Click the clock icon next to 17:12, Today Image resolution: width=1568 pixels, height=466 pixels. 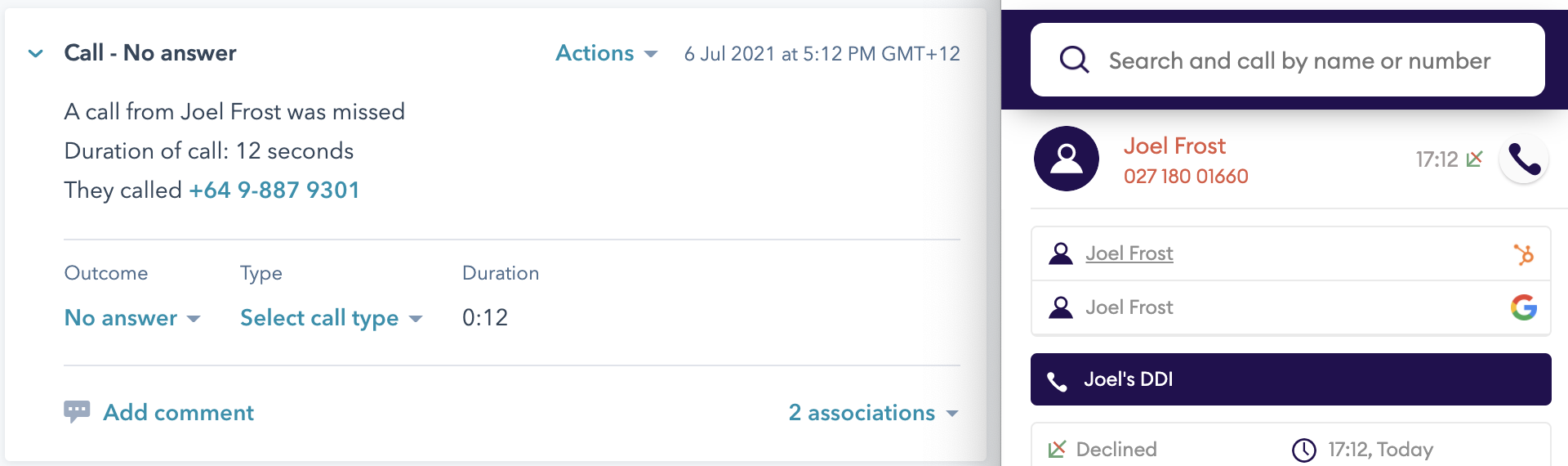(1303, 450)
